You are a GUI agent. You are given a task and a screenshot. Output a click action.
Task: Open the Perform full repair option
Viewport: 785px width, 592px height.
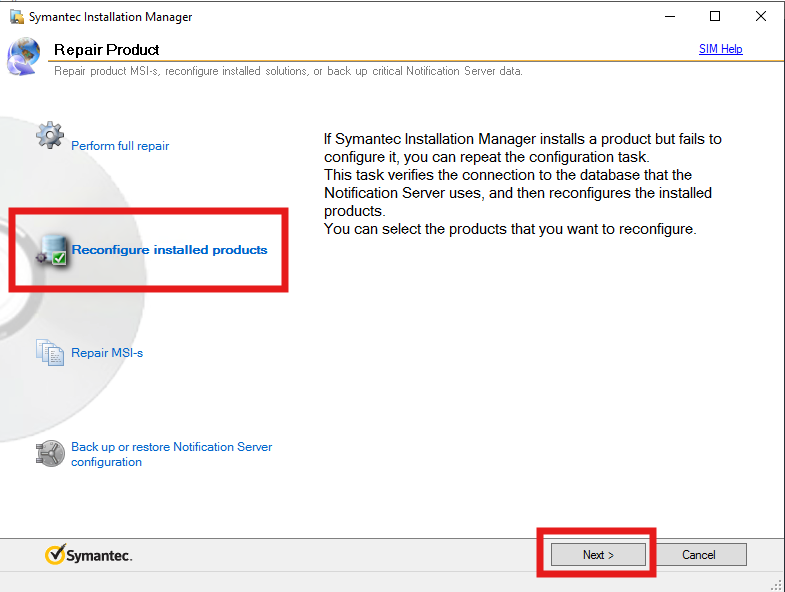point(120,146)
